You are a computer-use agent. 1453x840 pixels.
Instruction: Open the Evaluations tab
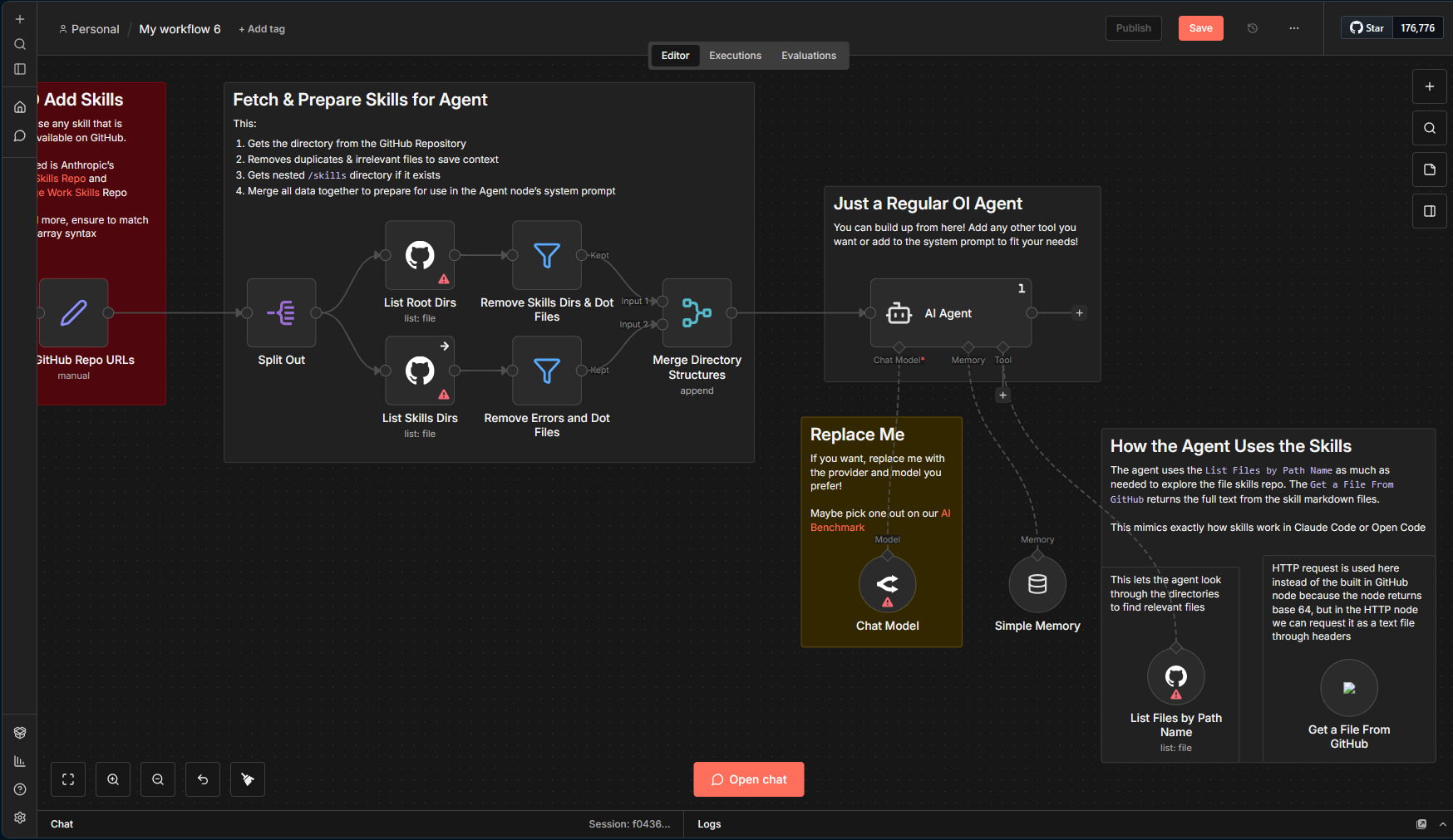808,55
